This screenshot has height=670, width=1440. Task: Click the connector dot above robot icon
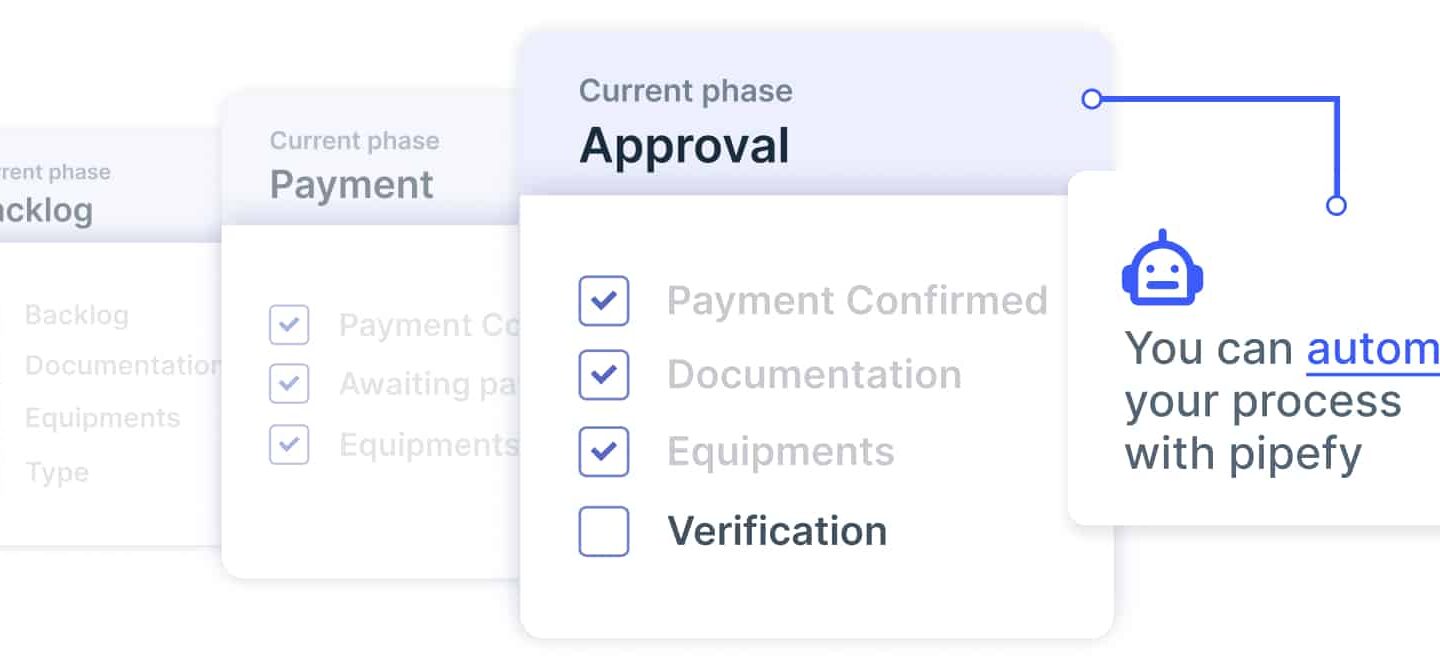[1336, 206]
